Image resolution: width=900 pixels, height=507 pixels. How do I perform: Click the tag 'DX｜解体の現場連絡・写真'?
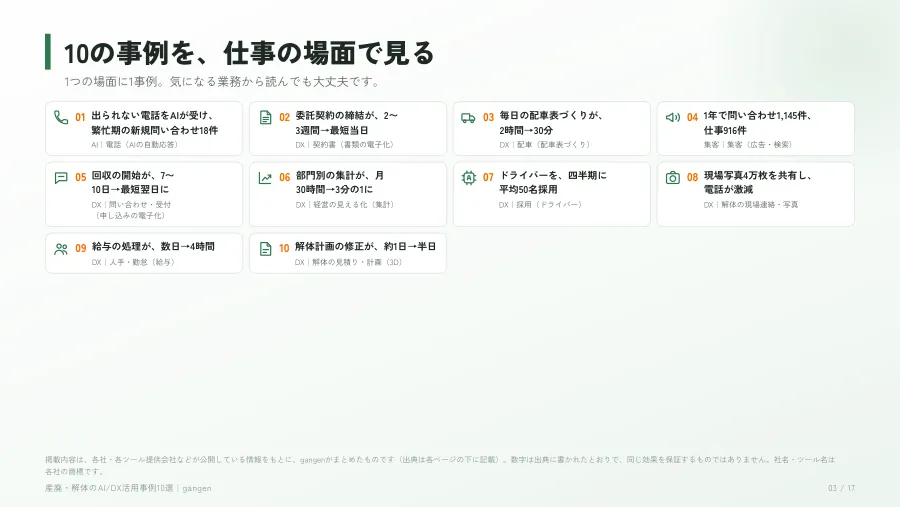[751, 204]
